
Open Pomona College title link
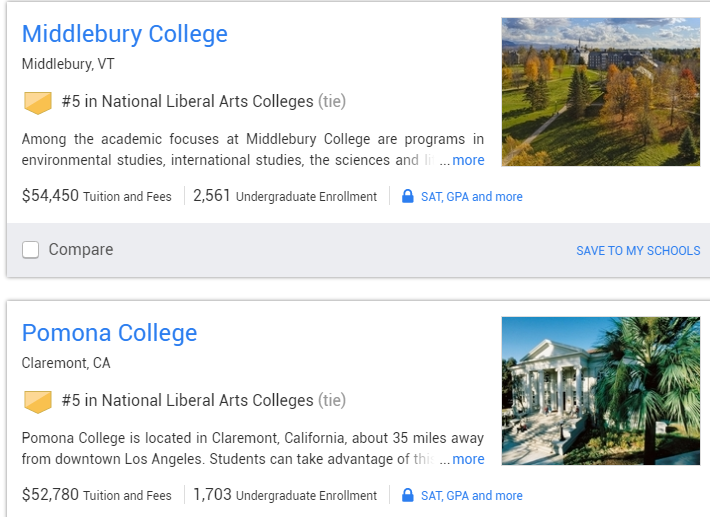click(110, 333)
